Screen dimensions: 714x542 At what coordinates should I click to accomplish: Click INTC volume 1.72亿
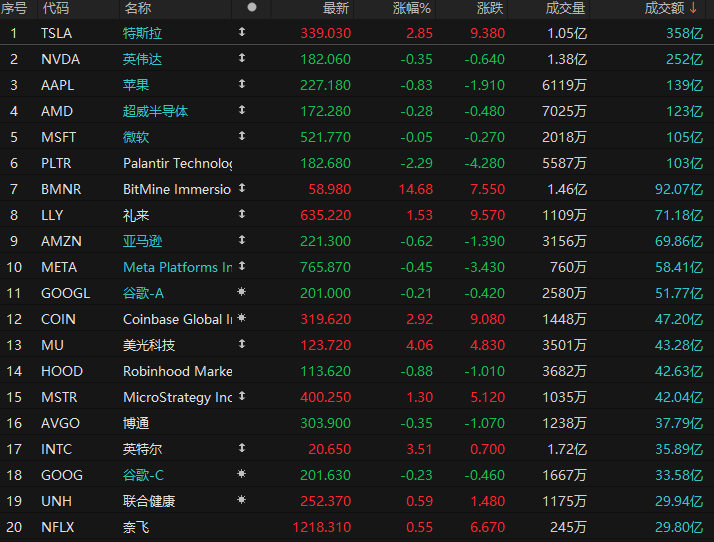pos(567,449)
